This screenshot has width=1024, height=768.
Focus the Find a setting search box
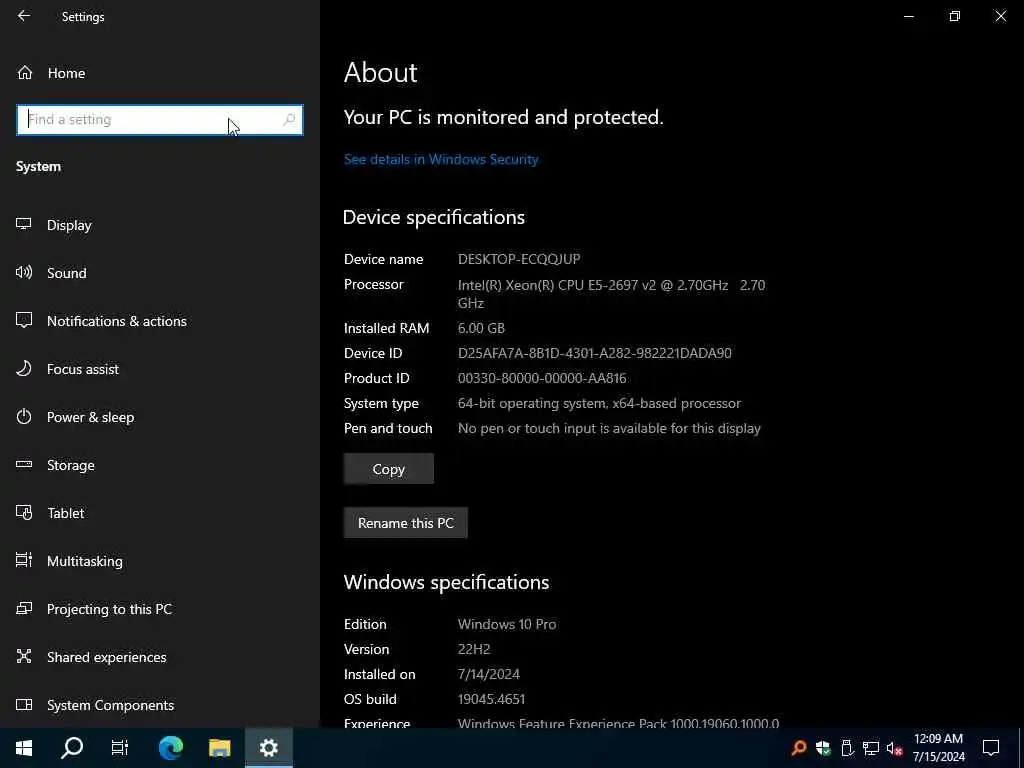tap(159, 120)
